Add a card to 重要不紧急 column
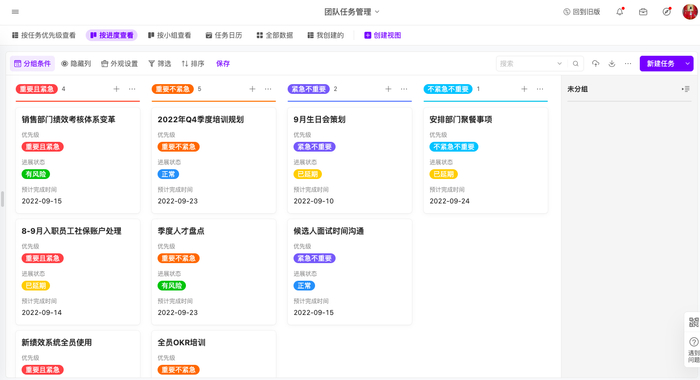 [x=252, y=89]
